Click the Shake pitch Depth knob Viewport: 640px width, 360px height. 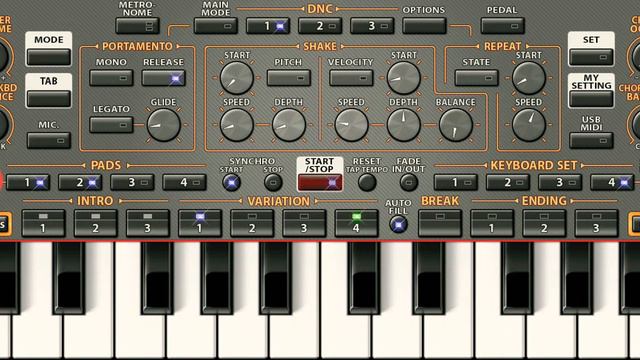point(289,125)
